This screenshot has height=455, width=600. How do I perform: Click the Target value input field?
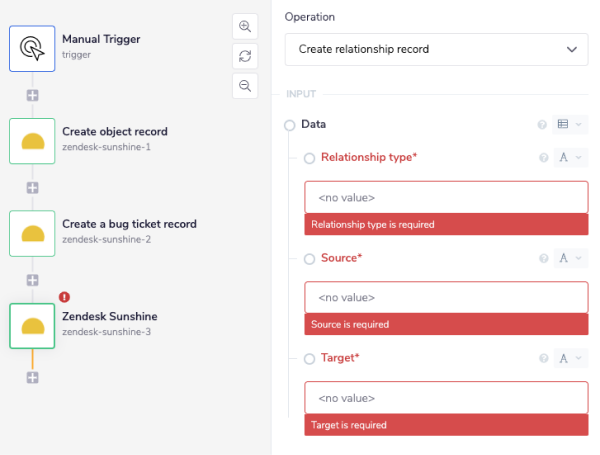click(446, 398)
